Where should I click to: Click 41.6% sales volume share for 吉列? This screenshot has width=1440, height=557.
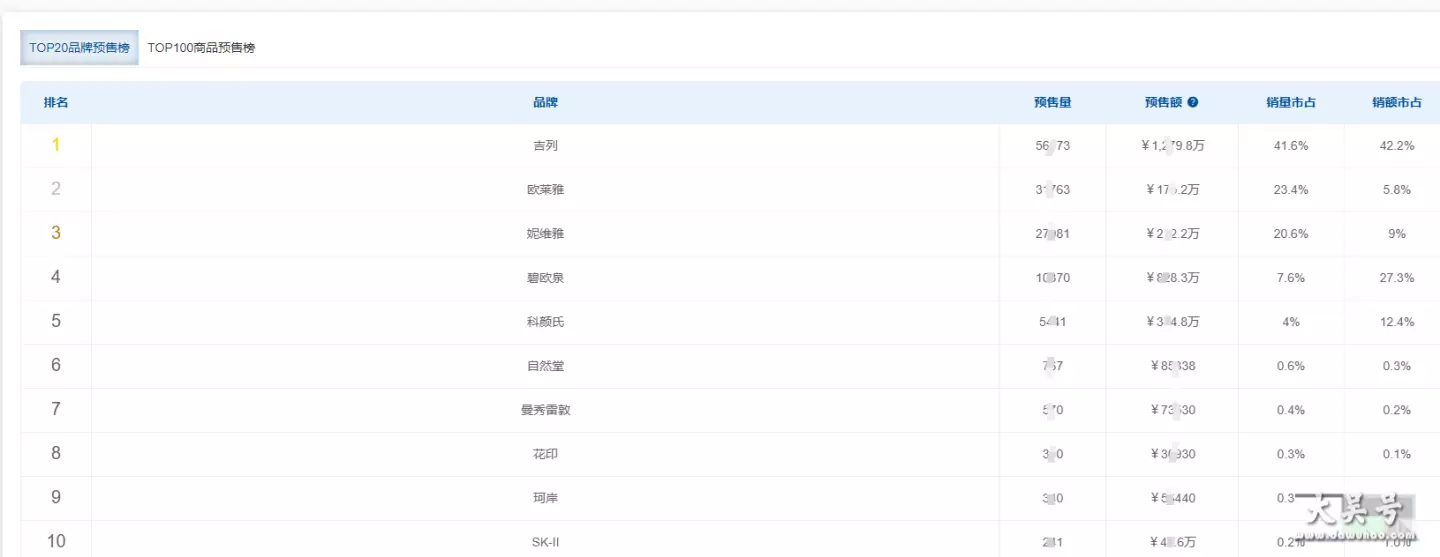coord(1291,146)
